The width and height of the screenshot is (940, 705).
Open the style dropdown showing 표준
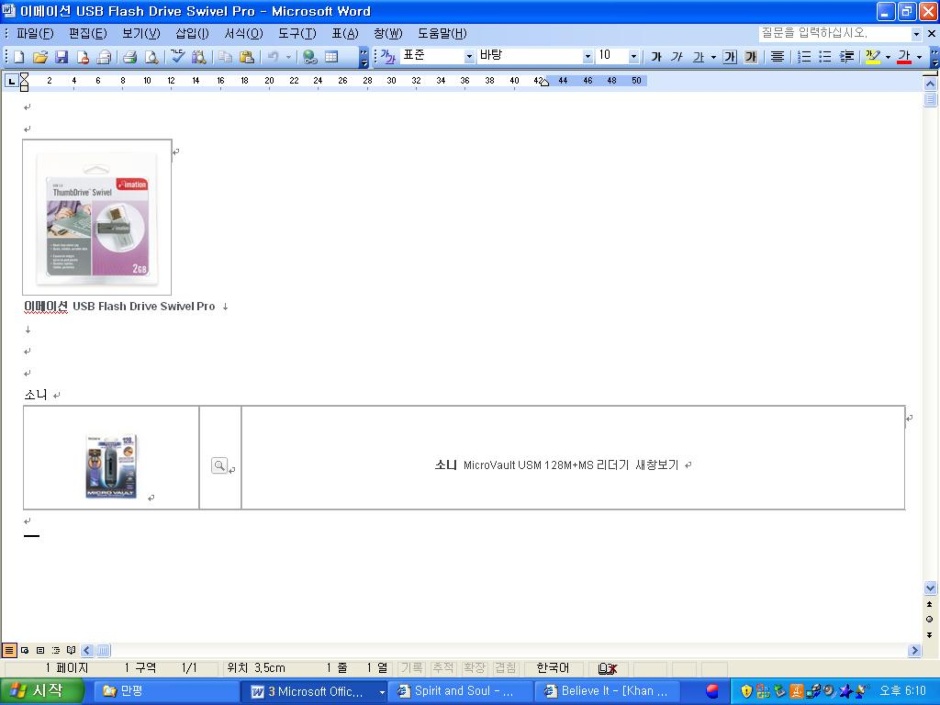pyautogui.click(x=469, y=56)
